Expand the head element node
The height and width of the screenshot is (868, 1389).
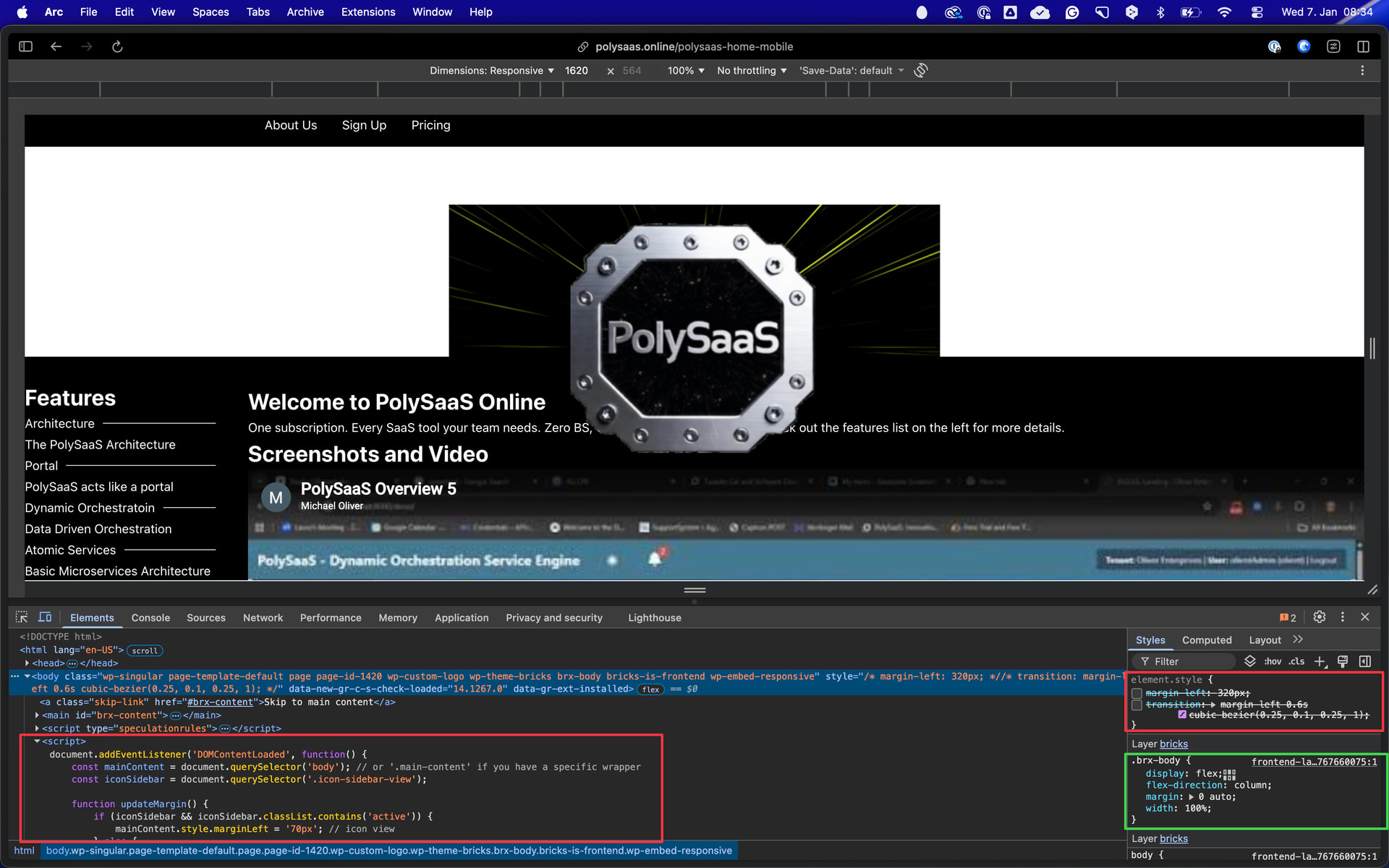[27, 663]
